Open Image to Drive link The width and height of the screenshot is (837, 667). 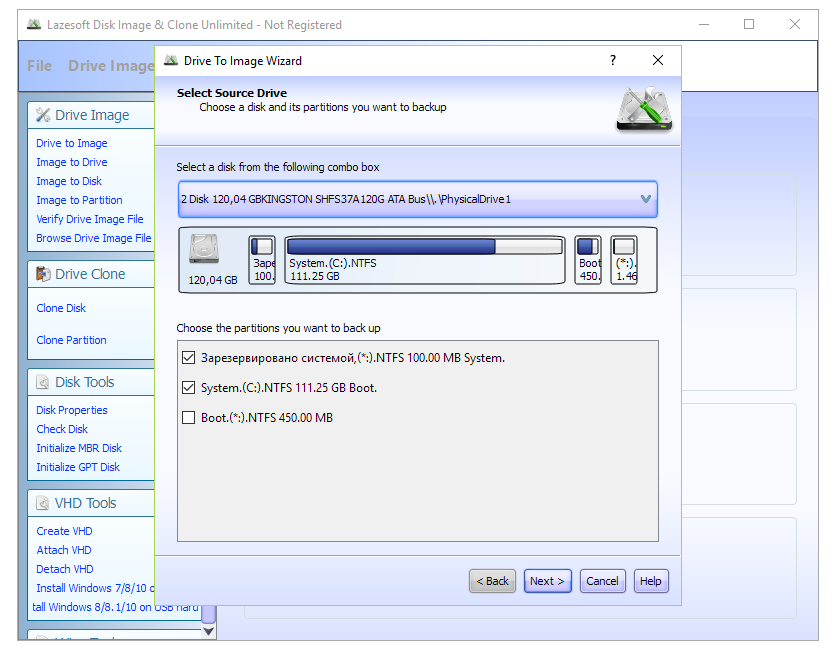[x=72, y=162]
